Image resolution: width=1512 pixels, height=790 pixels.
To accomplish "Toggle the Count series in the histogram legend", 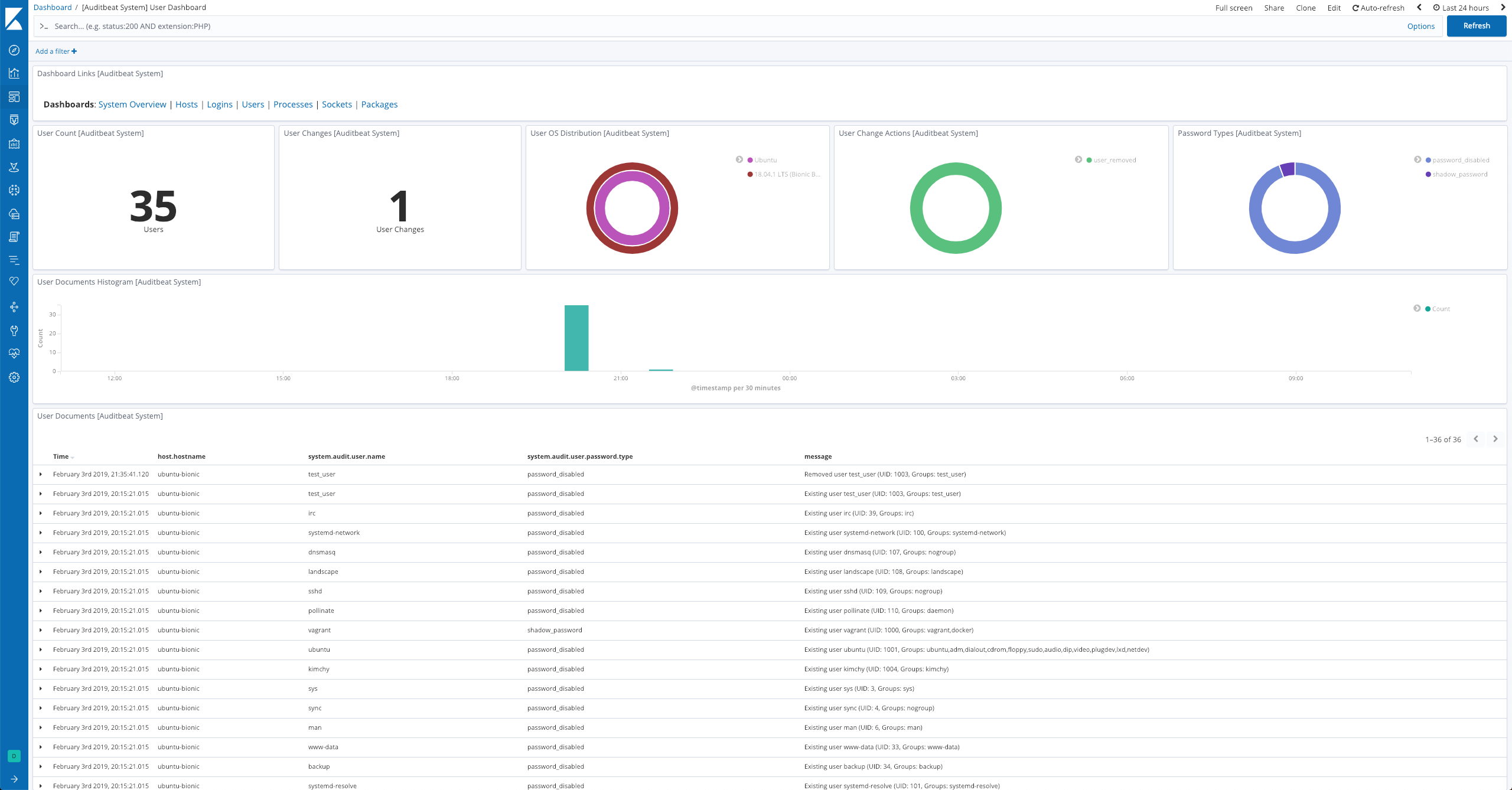I will (x=1441, y=308).
